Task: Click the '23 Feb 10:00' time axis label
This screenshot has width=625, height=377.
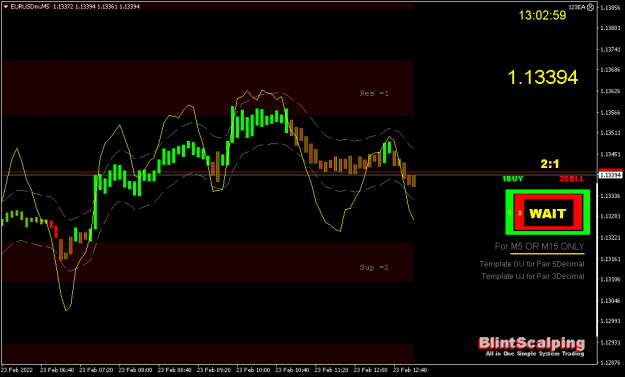Action: [x=253, y=370]
